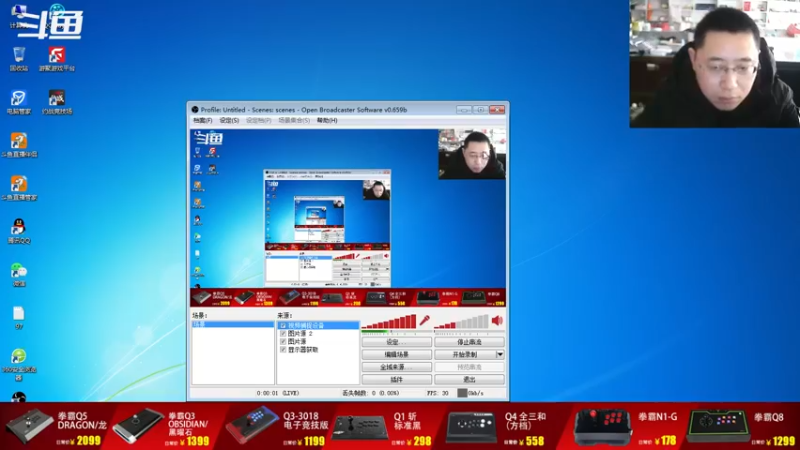Click the 0:00:01 (LIVE) status text
This screenshot has height=450, width=800.
[x=278, y=393]
